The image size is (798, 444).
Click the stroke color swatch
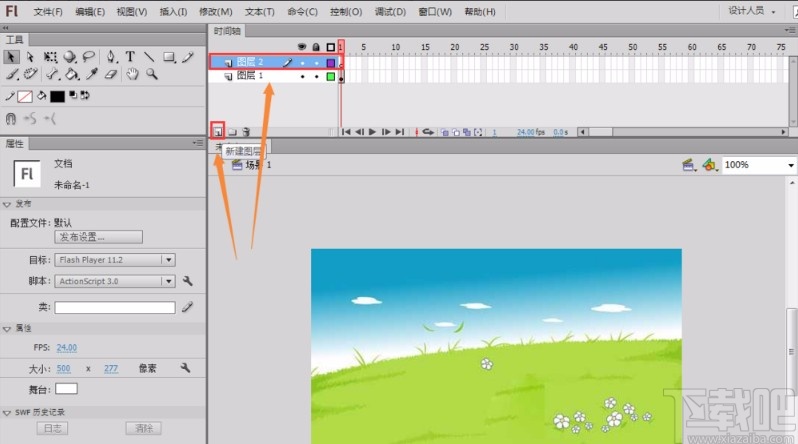pos(24,96)
